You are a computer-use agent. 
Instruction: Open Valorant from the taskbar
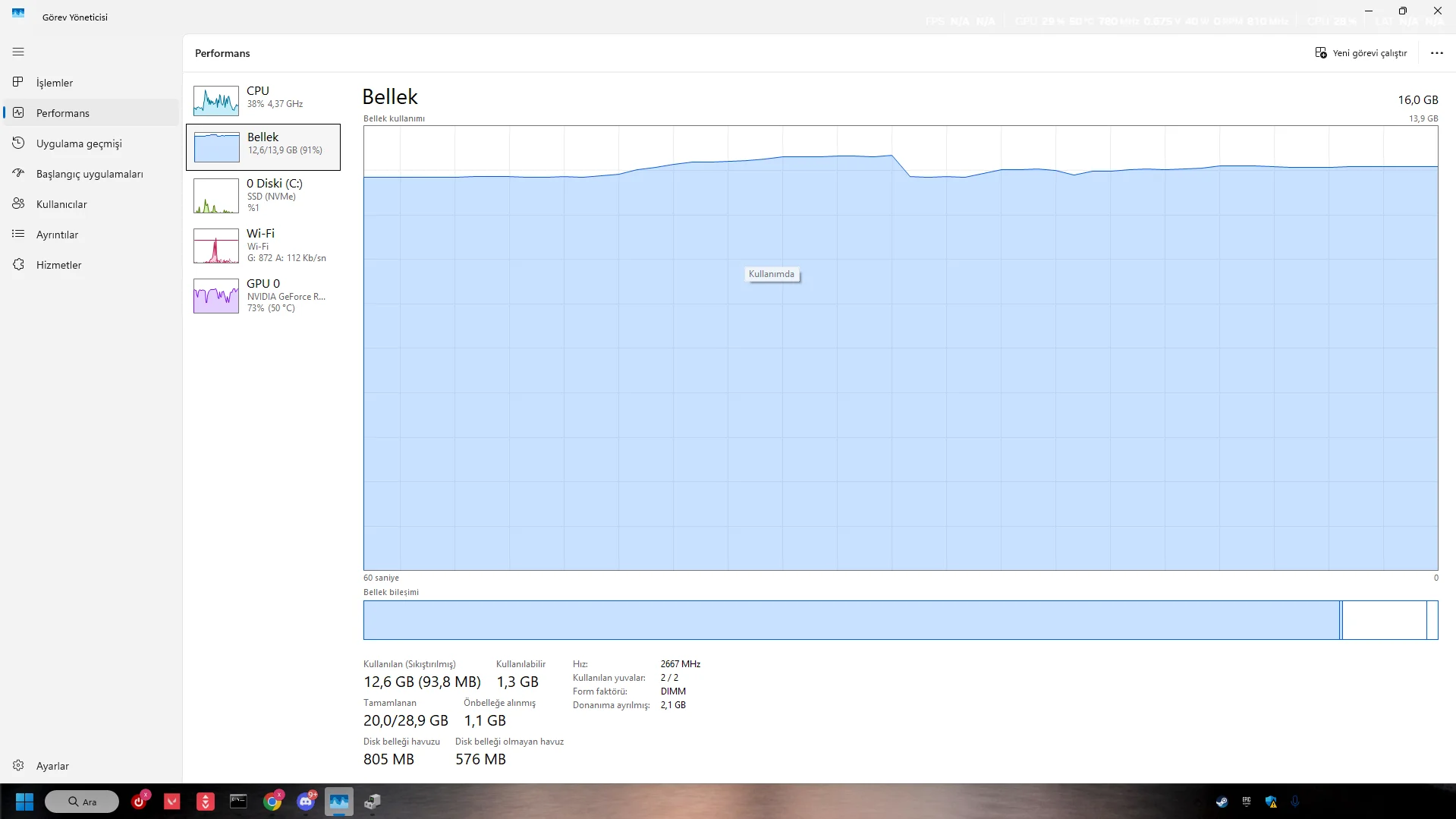[x=172, y=802]
